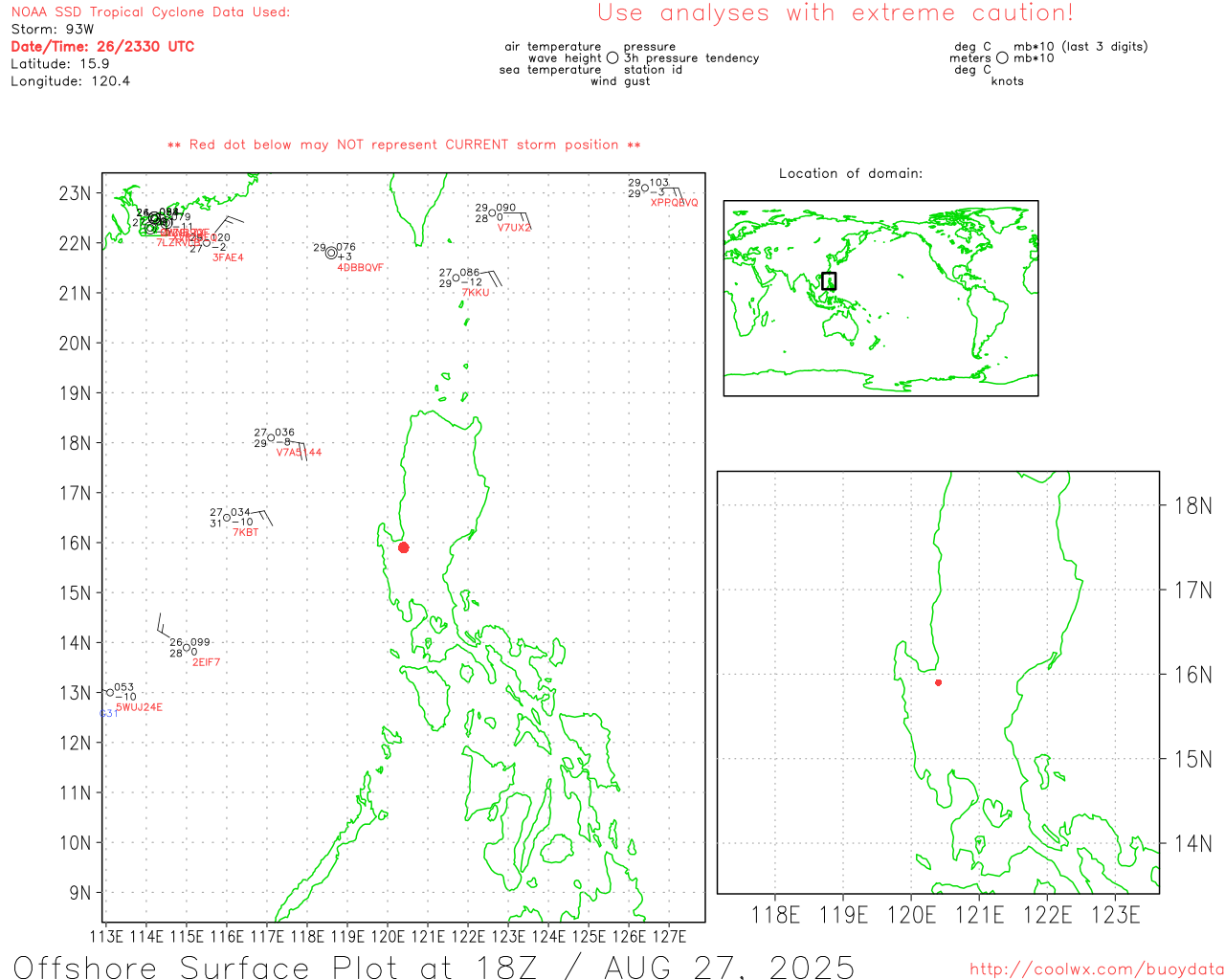Click the 127E longitude label
Viewport: 1225px width, 980px height.
669,936
